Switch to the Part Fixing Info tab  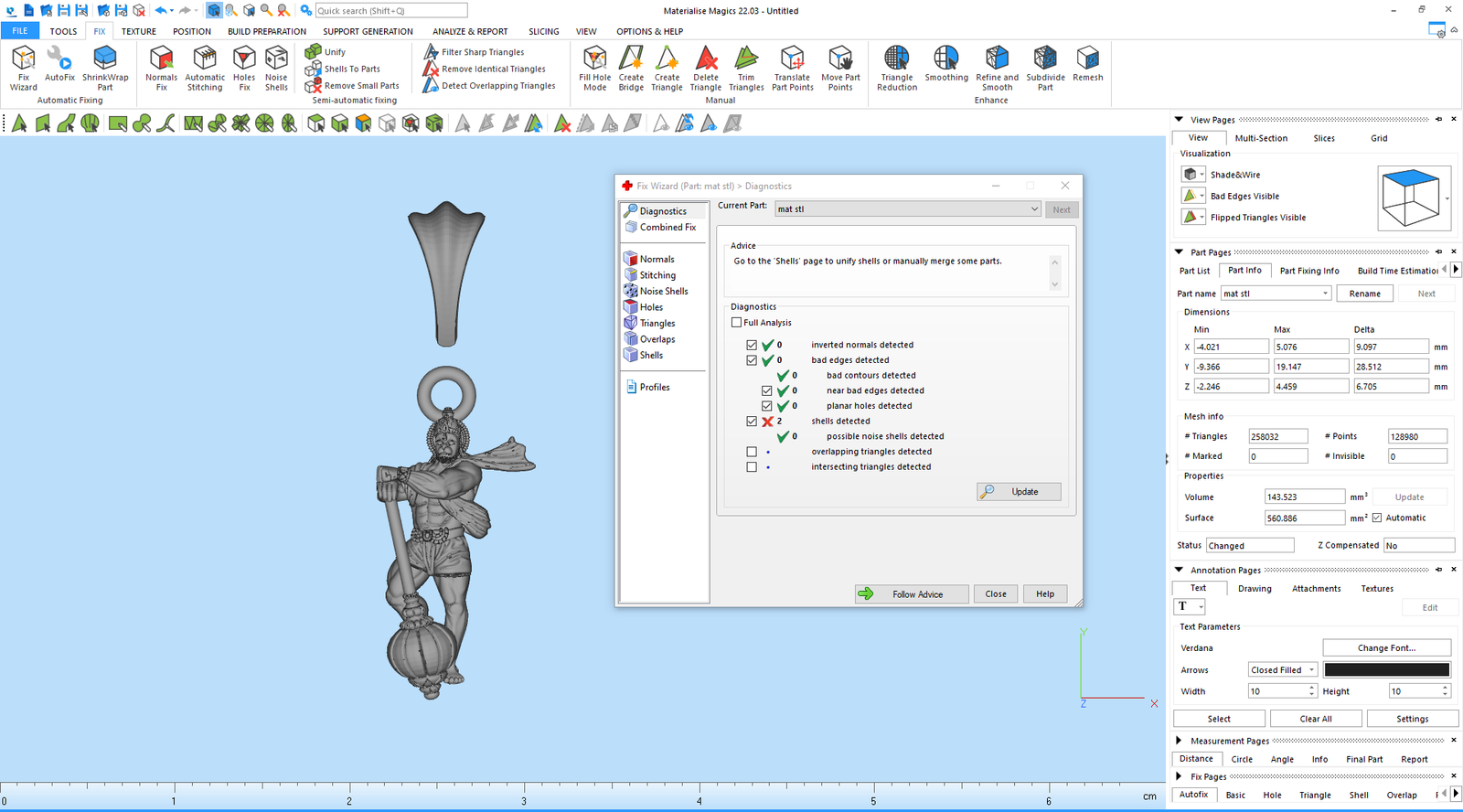(1309, 271)
